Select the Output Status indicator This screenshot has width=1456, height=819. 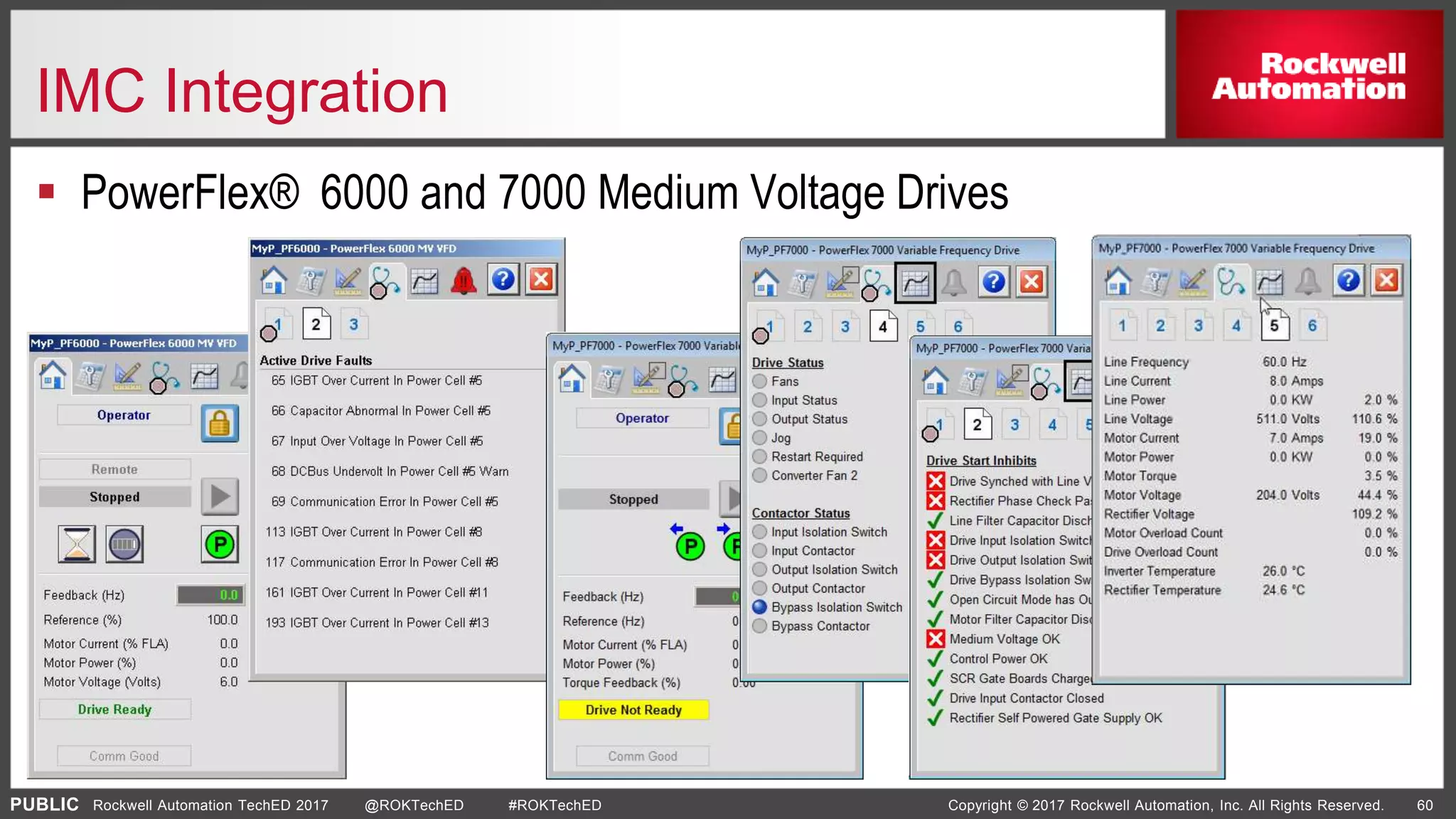tap(760, 419)
